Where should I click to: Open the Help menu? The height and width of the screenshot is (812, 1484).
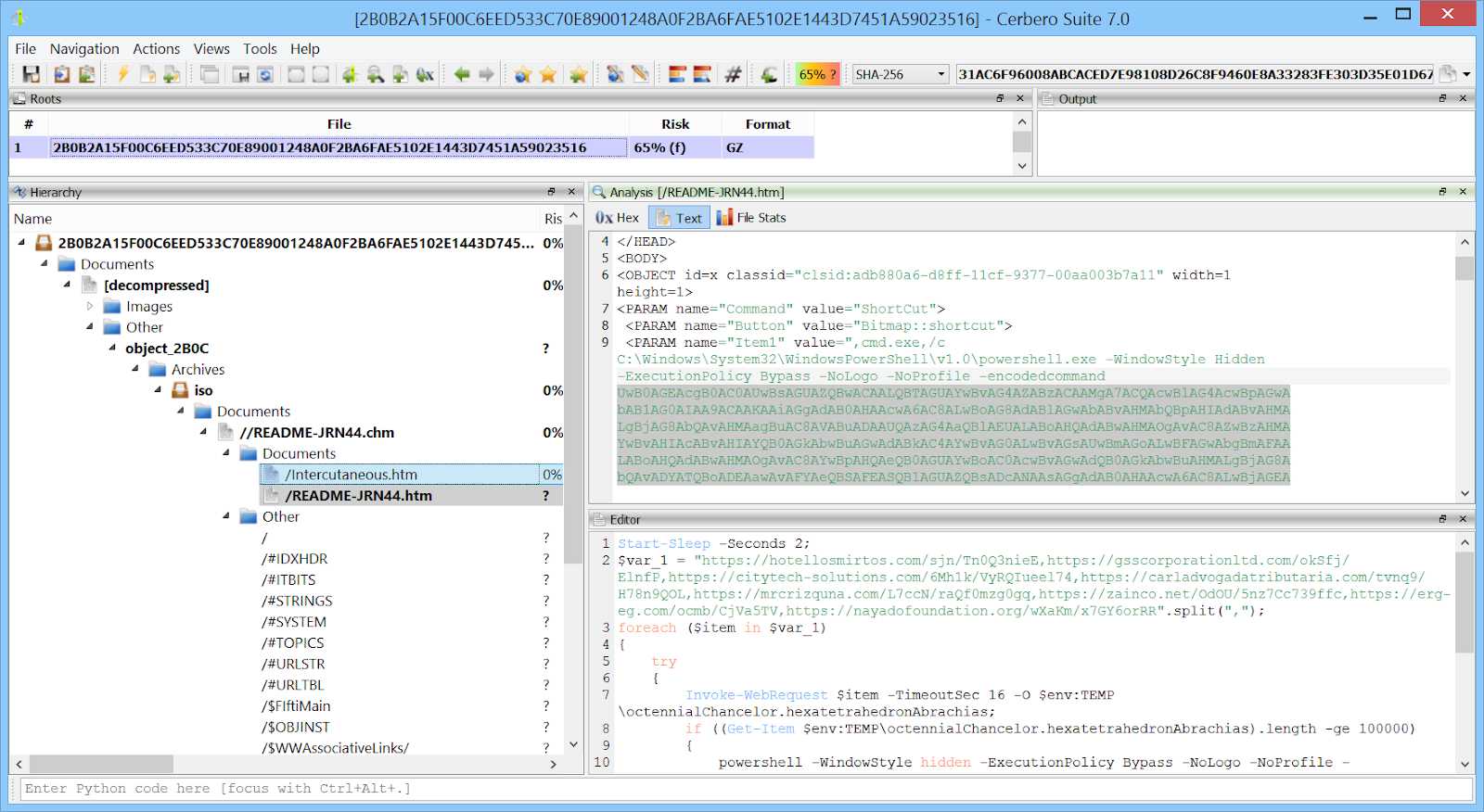(304, 48)
